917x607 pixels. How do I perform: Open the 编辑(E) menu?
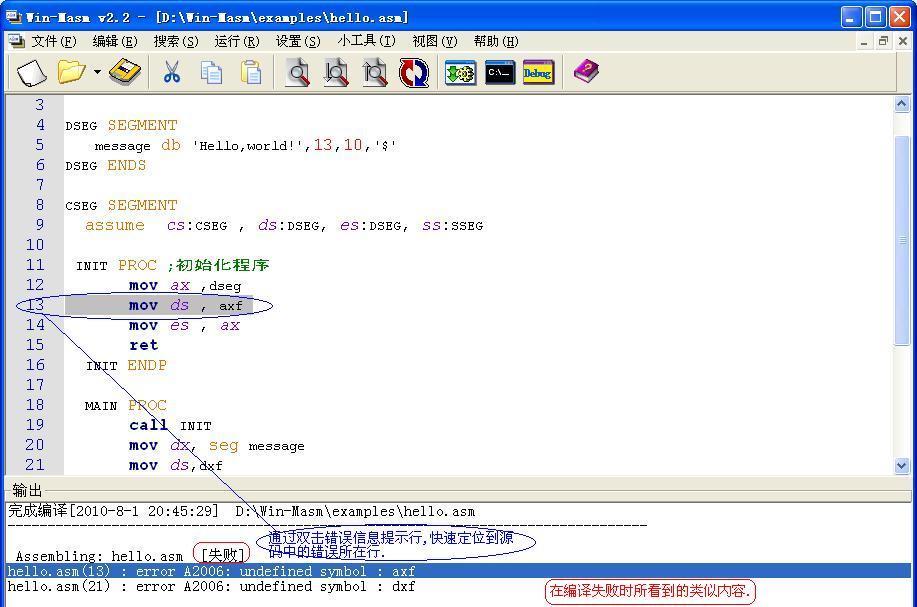click(115, 41)
